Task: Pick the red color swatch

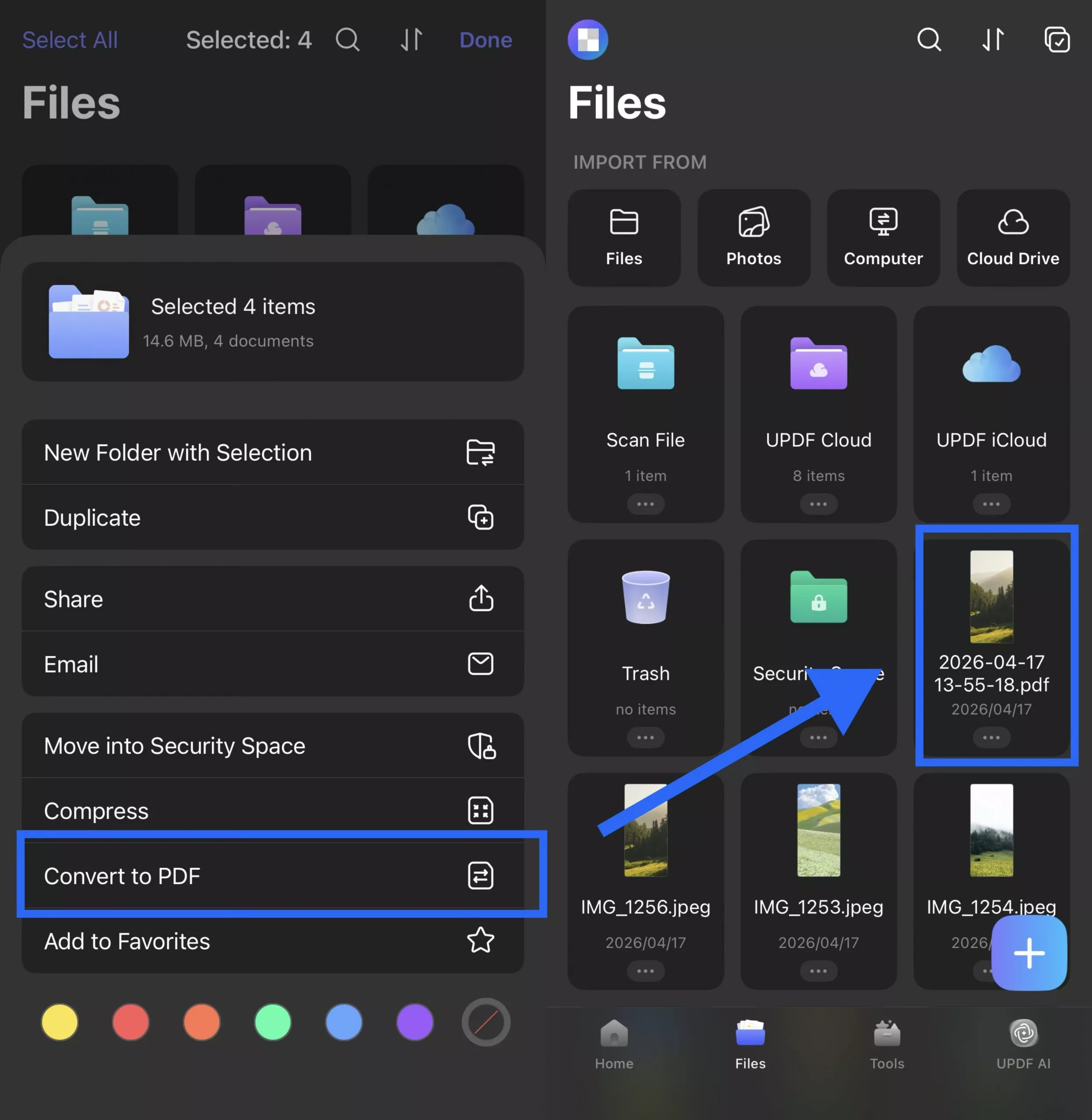Action: click(x=130, y=1022)
